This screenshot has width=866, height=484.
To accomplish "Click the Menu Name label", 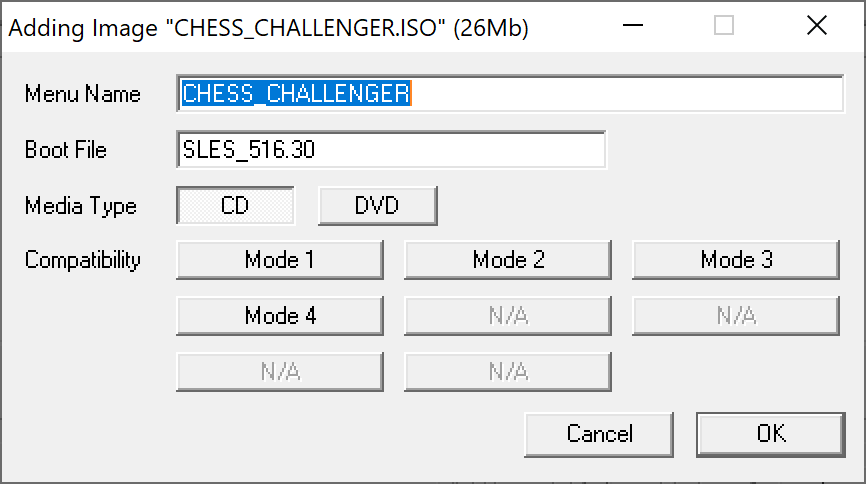I will point(83,94).
